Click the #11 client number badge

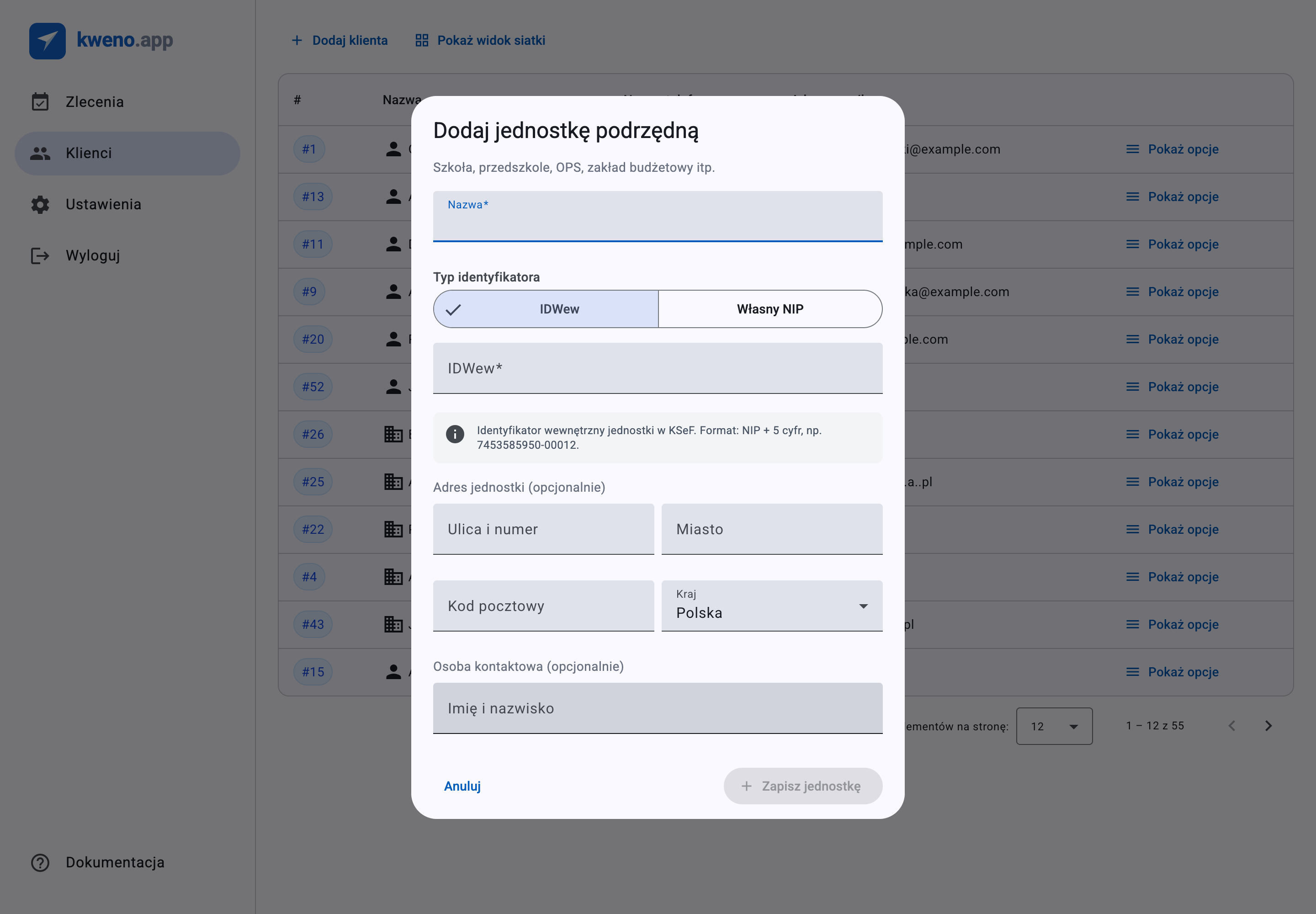[x=313, y=244]
